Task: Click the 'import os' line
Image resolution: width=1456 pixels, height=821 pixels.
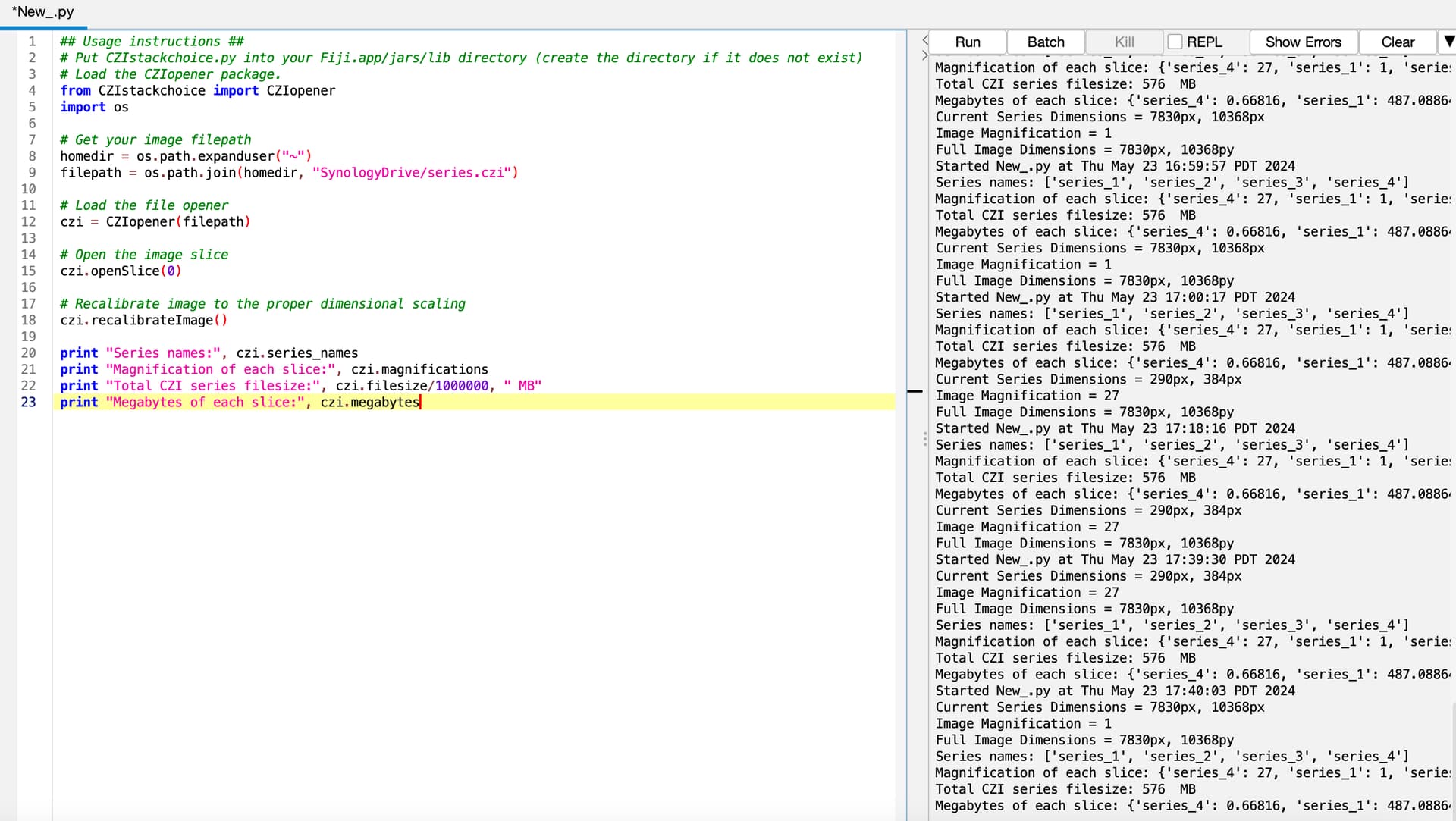Action: (x=94, y=107)
